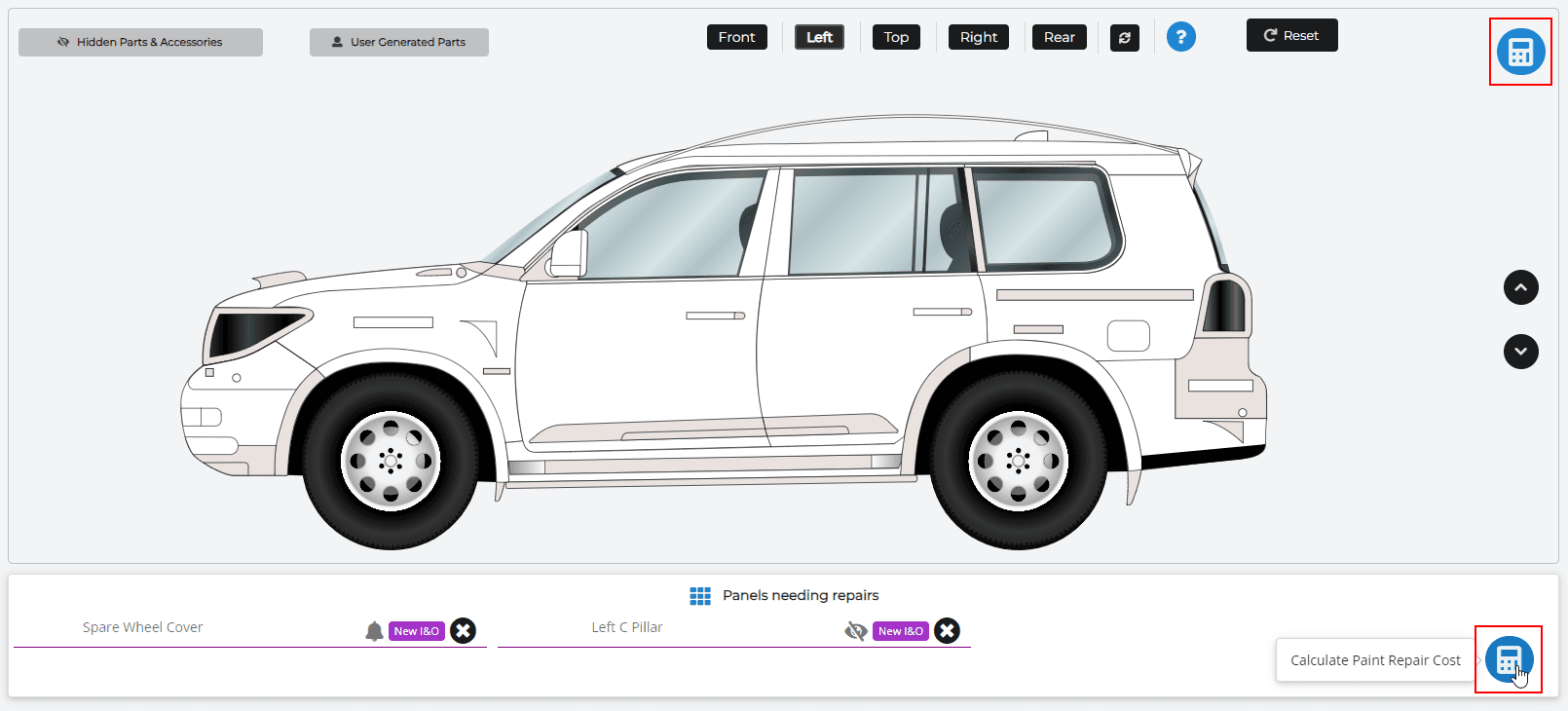Image resolution: width=1568 pixels, height=711 pixels.
Task: Click the Calculate Paint Repair Cost calculator button
Action: click(1509, 659)
